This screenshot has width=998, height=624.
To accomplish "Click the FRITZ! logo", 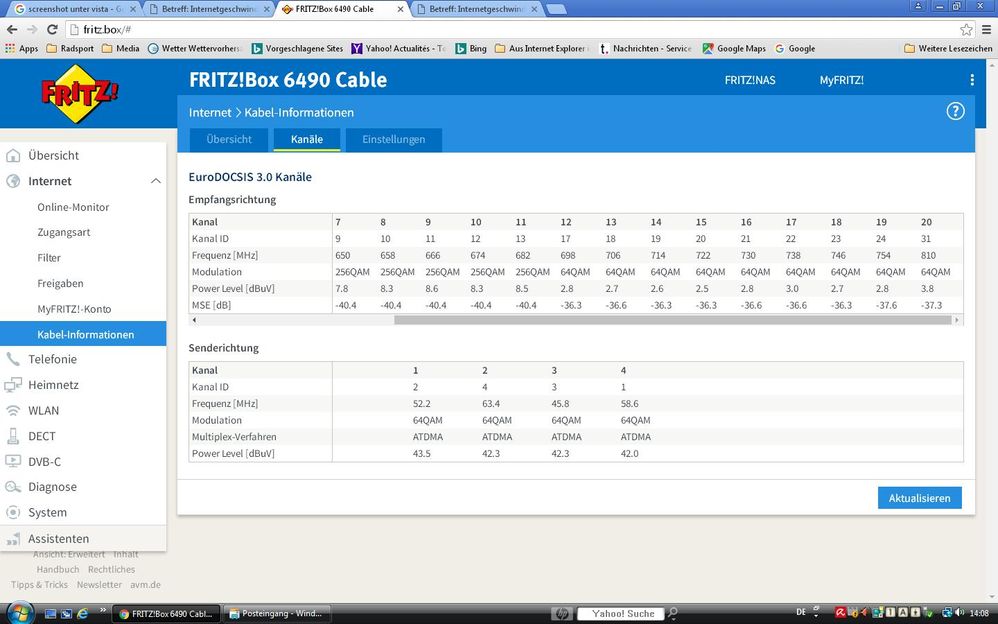I will click(80, 94).
